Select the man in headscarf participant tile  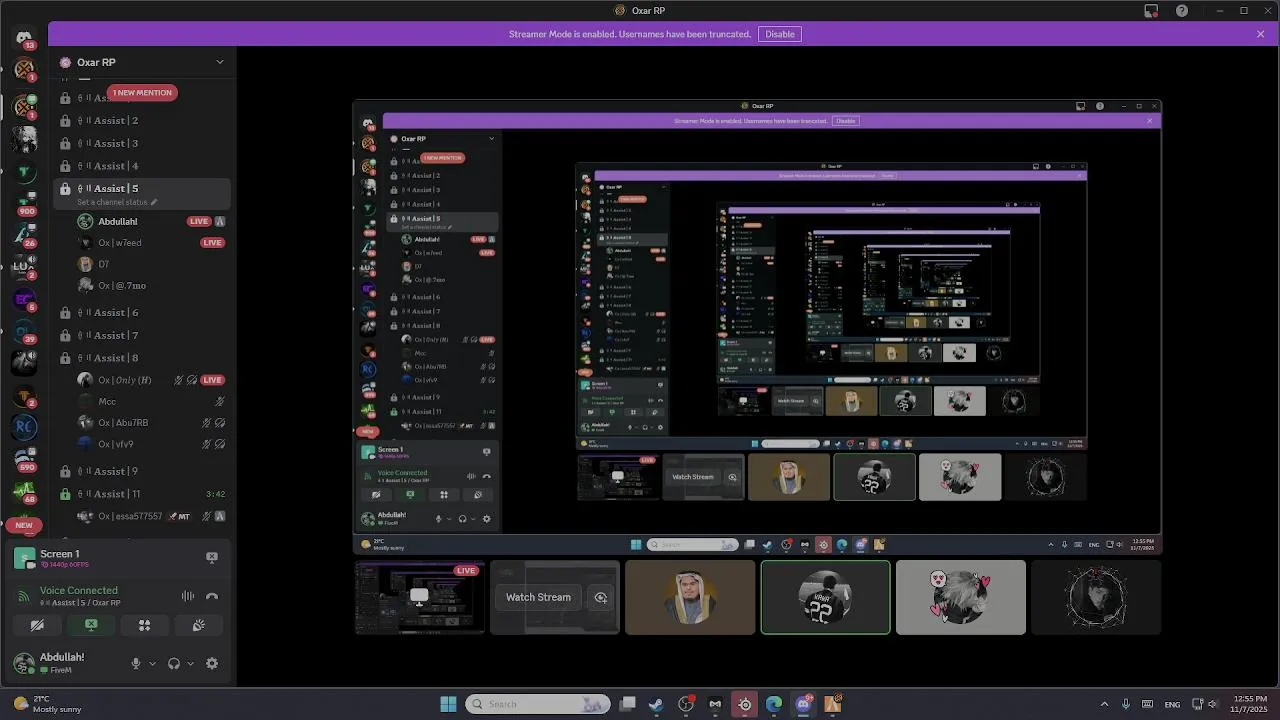pos(690,597)
